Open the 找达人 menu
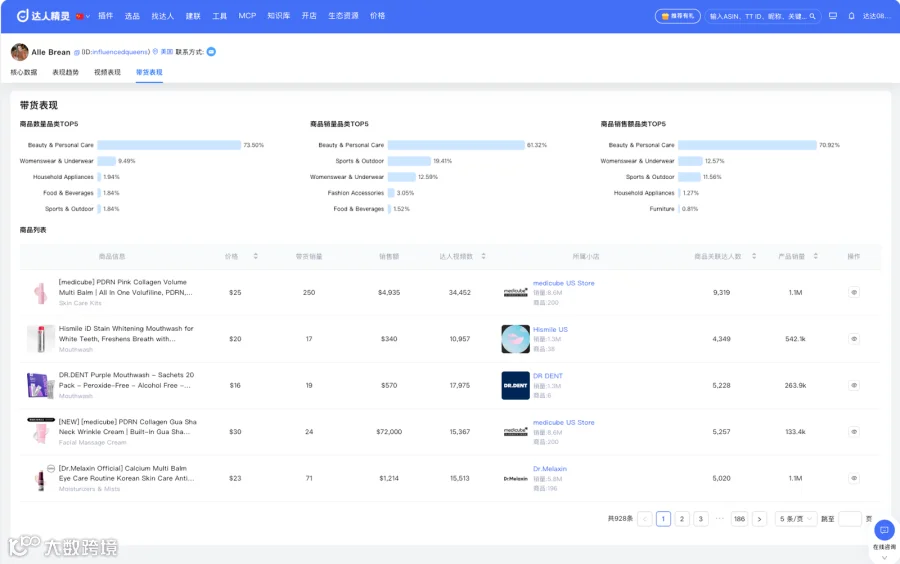 pyautogui.click(x=162, y=16)
